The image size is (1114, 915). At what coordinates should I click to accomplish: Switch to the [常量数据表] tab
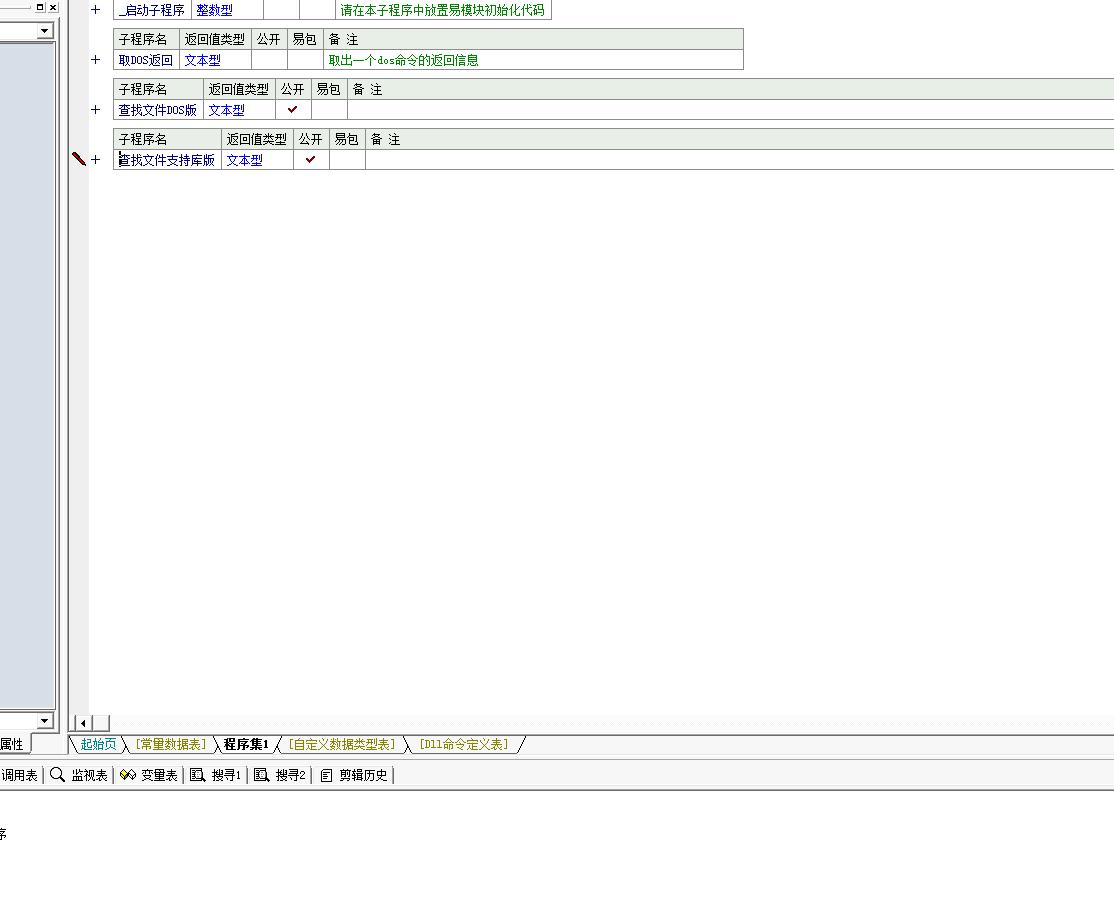tap(170, 744)
